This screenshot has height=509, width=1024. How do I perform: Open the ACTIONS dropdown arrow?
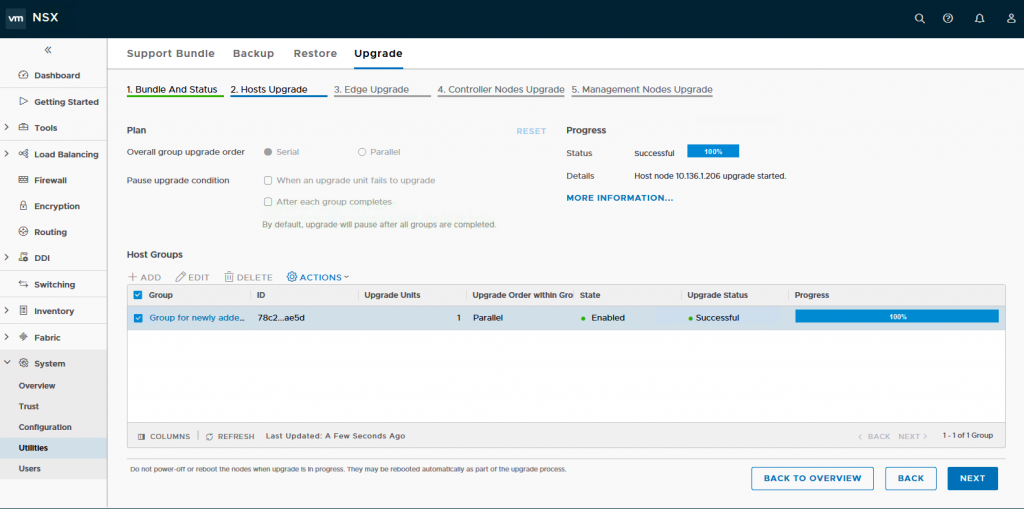tap(346, 277)
